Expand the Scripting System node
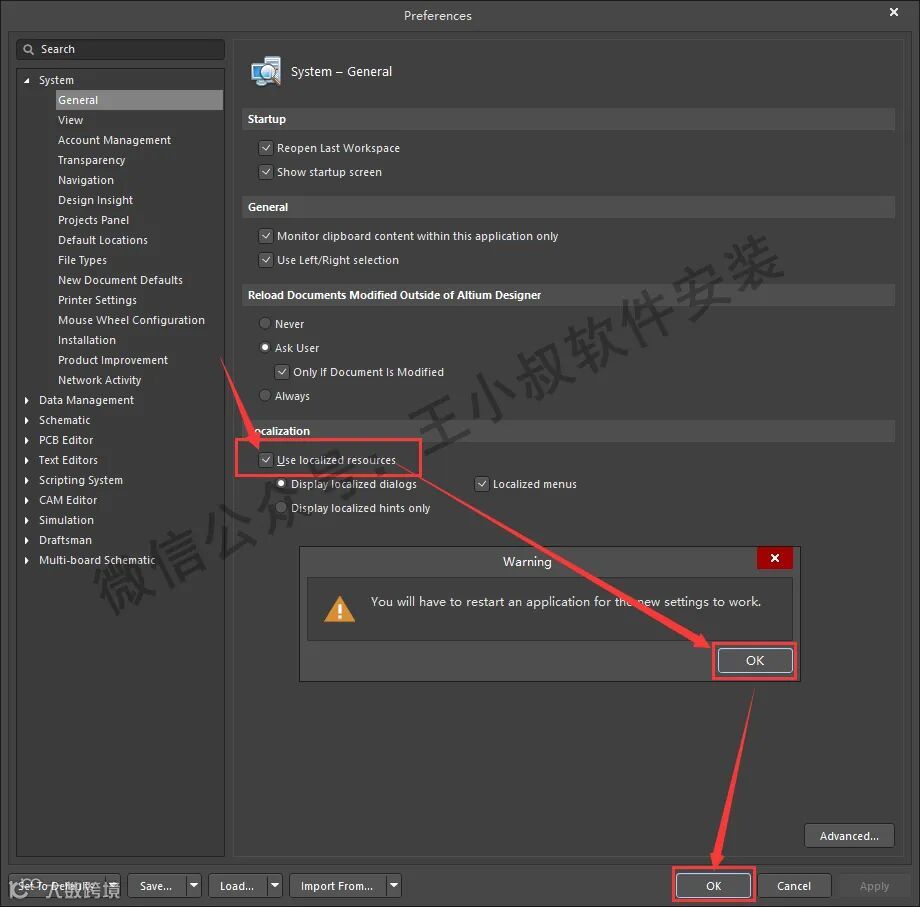Viewport: 920px width, 907px height. pos(26,480)
